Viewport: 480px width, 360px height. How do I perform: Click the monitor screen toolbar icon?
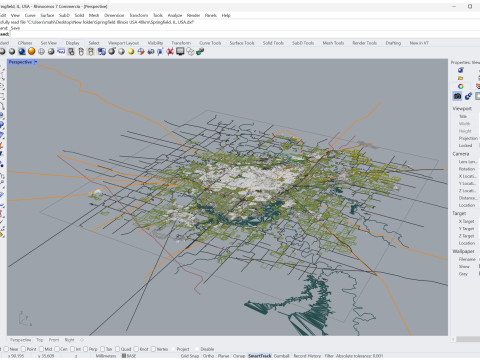pyautogui.click(x=180, y=51)
